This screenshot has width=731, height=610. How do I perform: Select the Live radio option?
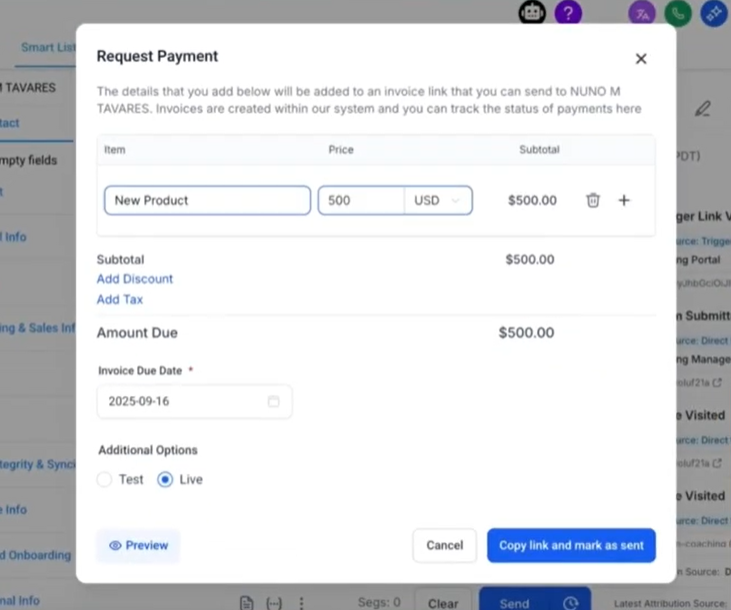165,479
